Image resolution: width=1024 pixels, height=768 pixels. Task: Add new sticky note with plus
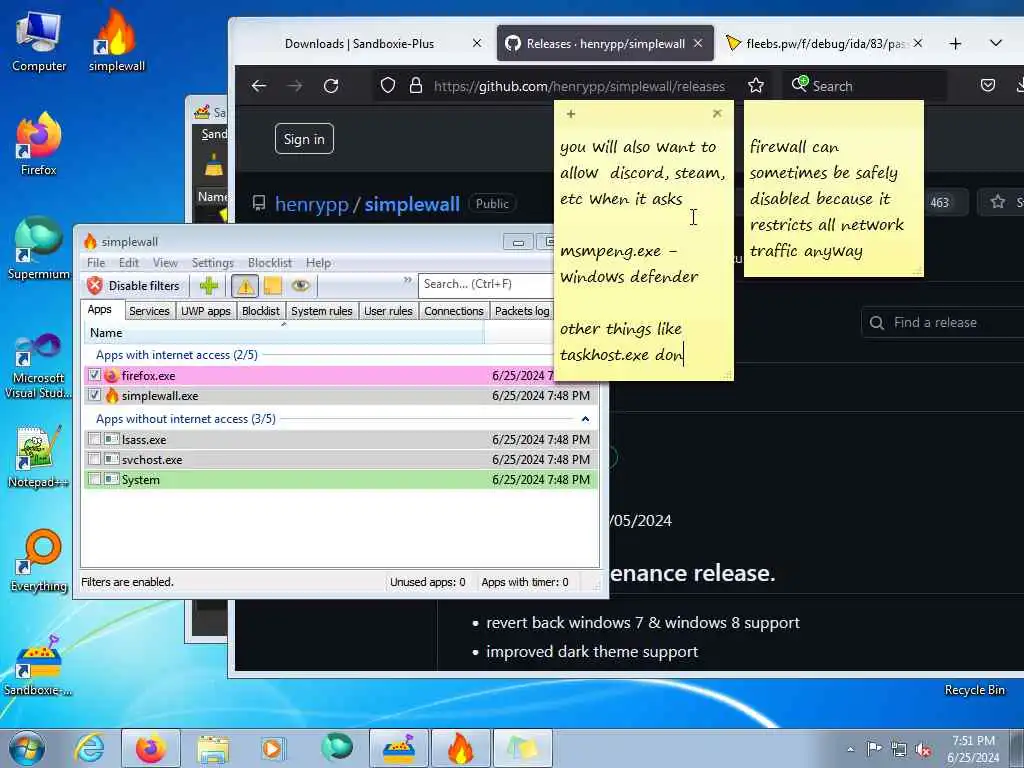(571, 114)
